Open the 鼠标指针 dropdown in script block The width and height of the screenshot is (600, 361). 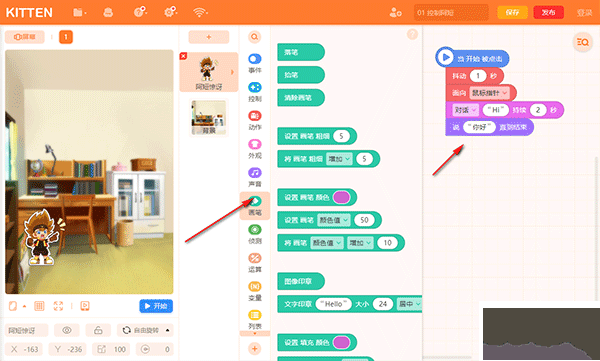489,93
